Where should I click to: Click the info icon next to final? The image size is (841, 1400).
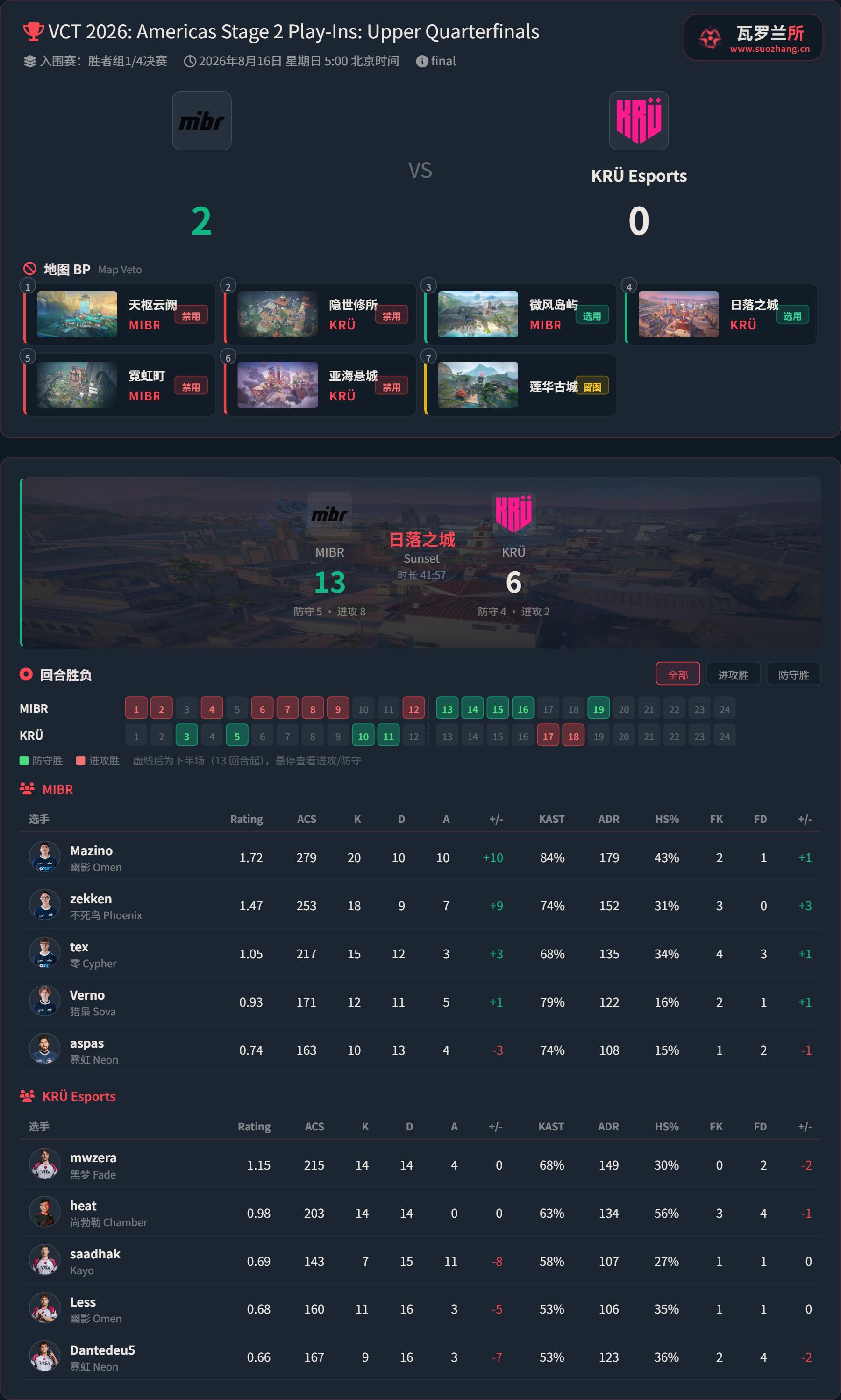421,61
